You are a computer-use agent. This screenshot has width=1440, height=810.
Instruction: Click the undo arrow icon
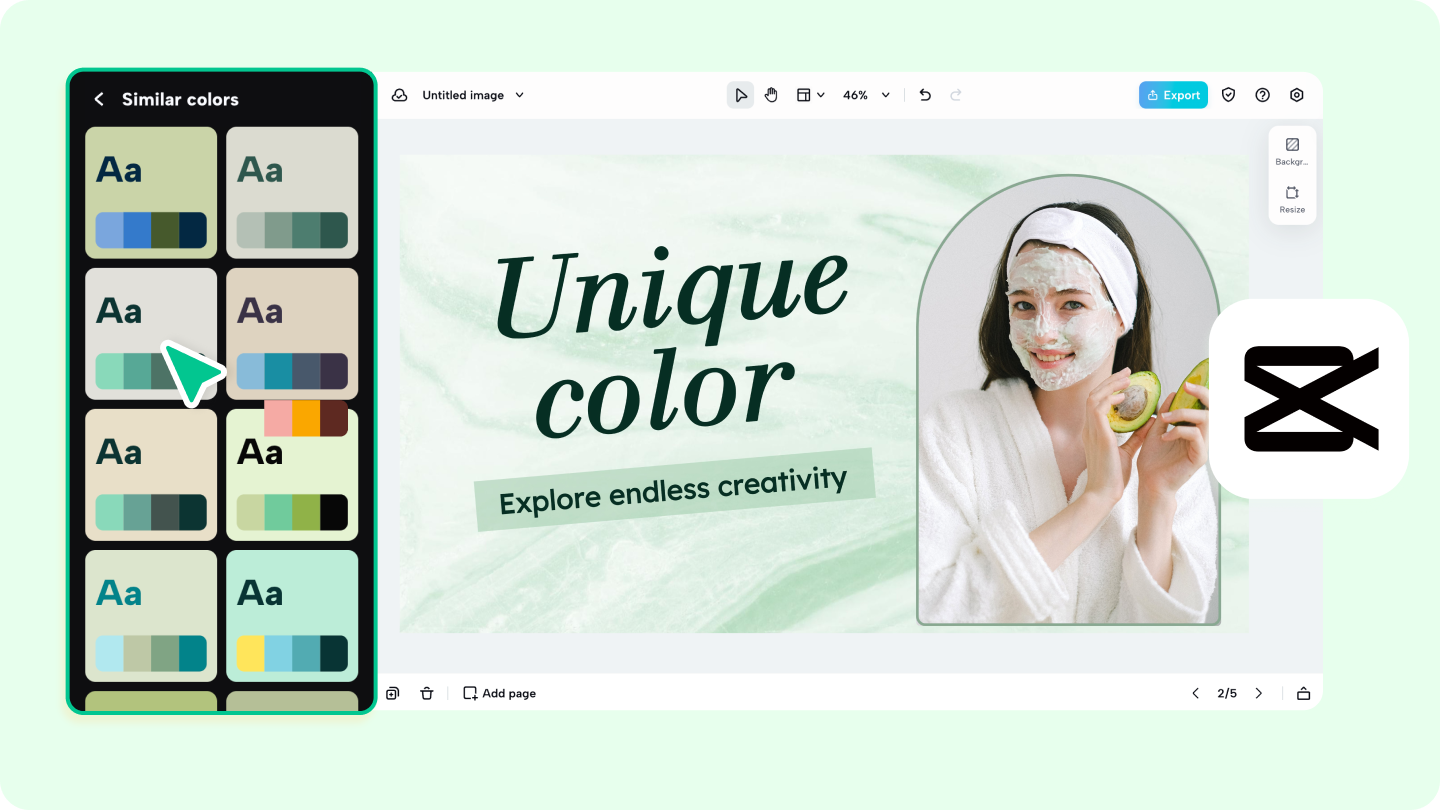coord(924,94)
